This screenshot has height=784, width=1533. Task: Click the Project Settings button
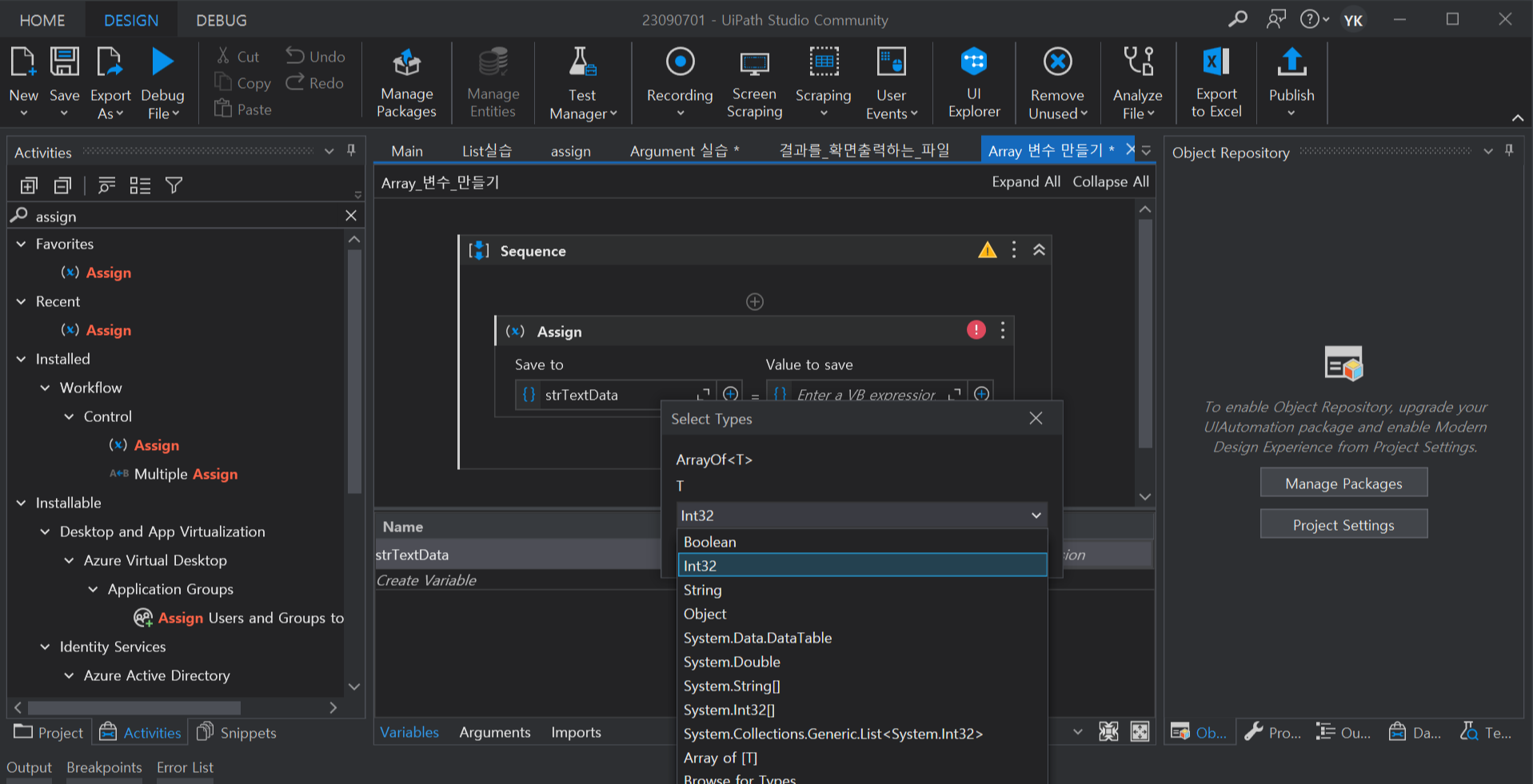coord(1343,524)
